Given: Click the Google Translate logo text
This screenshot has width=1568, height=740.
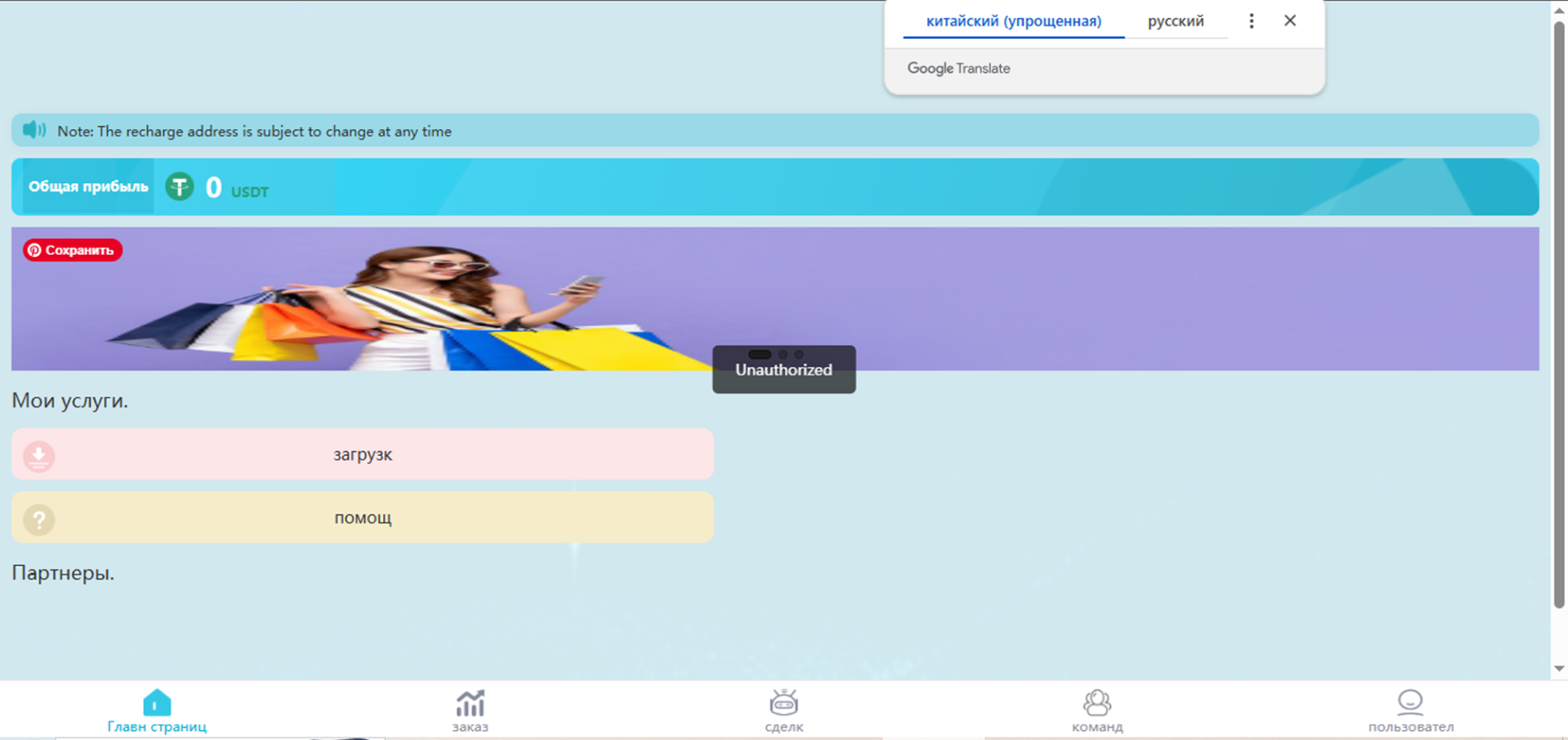Looking at the screenshot, I should pyautogui.click(x=959, y=68).
